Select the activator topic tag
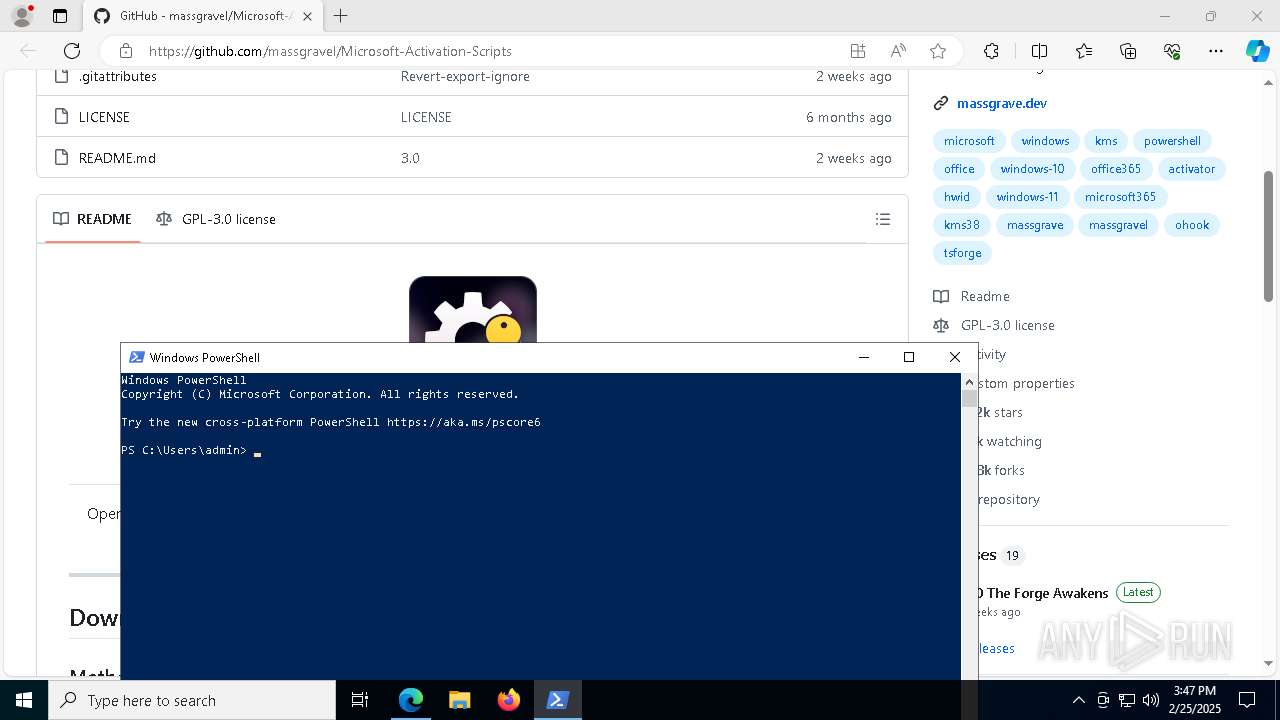The height and width of the screenshot is (720, 1280). [1192, 169]
